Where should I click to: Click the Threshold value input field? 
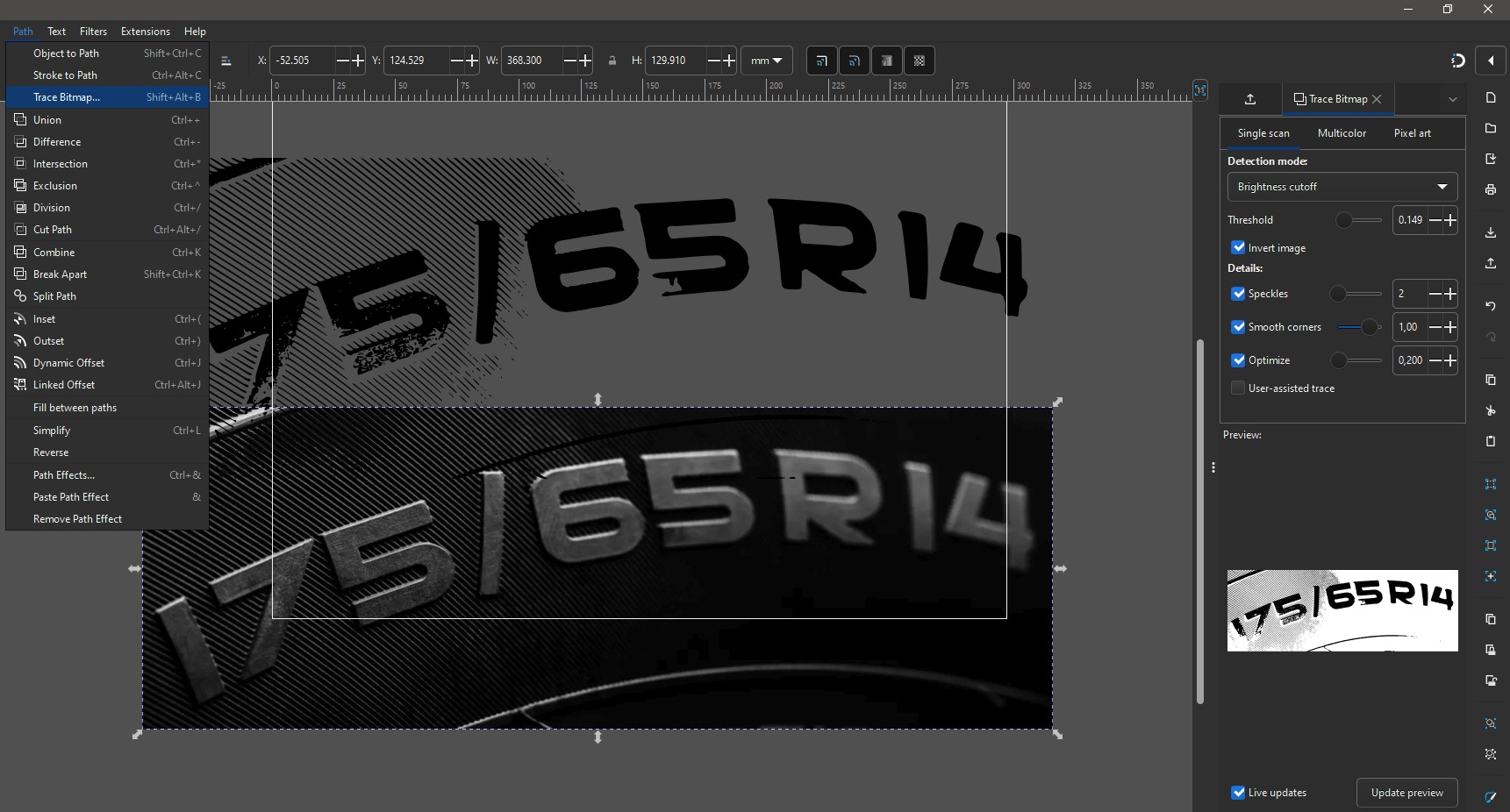pyautogui.click(x=1410, y=220)
